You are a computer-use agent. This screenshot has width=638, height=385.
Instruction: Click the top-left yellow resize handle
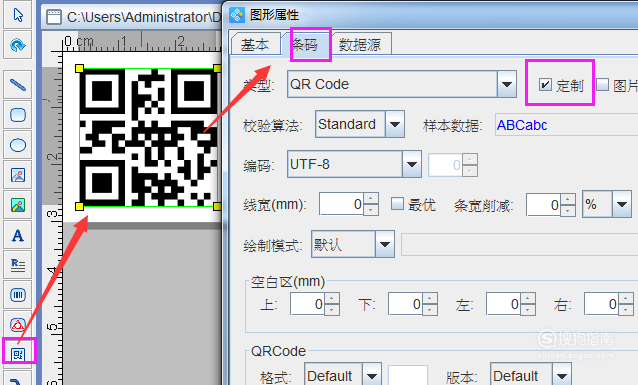pyautogui.click(x=80, y=68)
